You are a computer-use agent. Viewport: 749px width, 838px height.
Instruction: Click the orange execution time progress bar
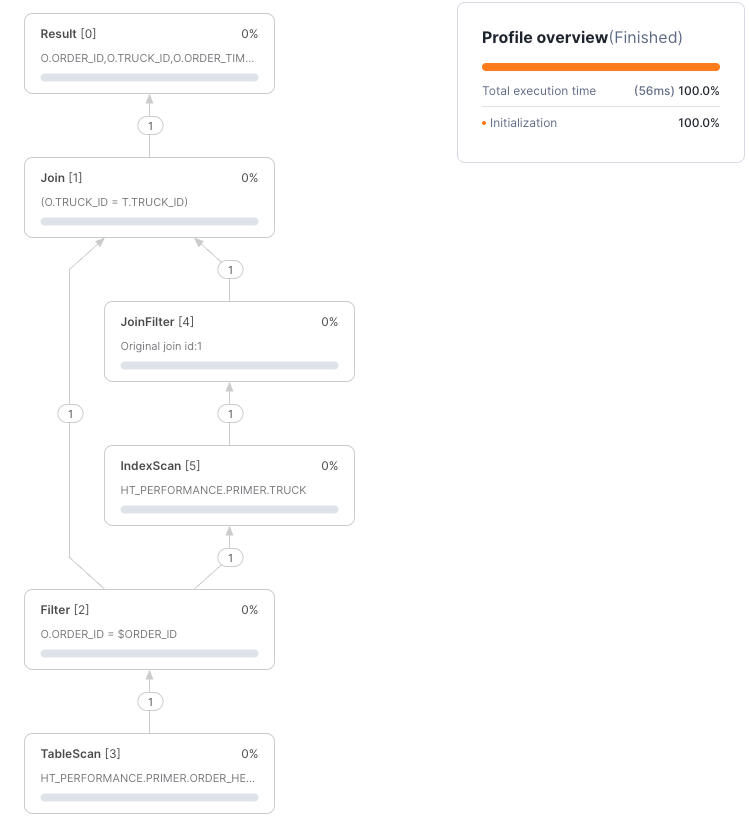click(x=600, y=67)
